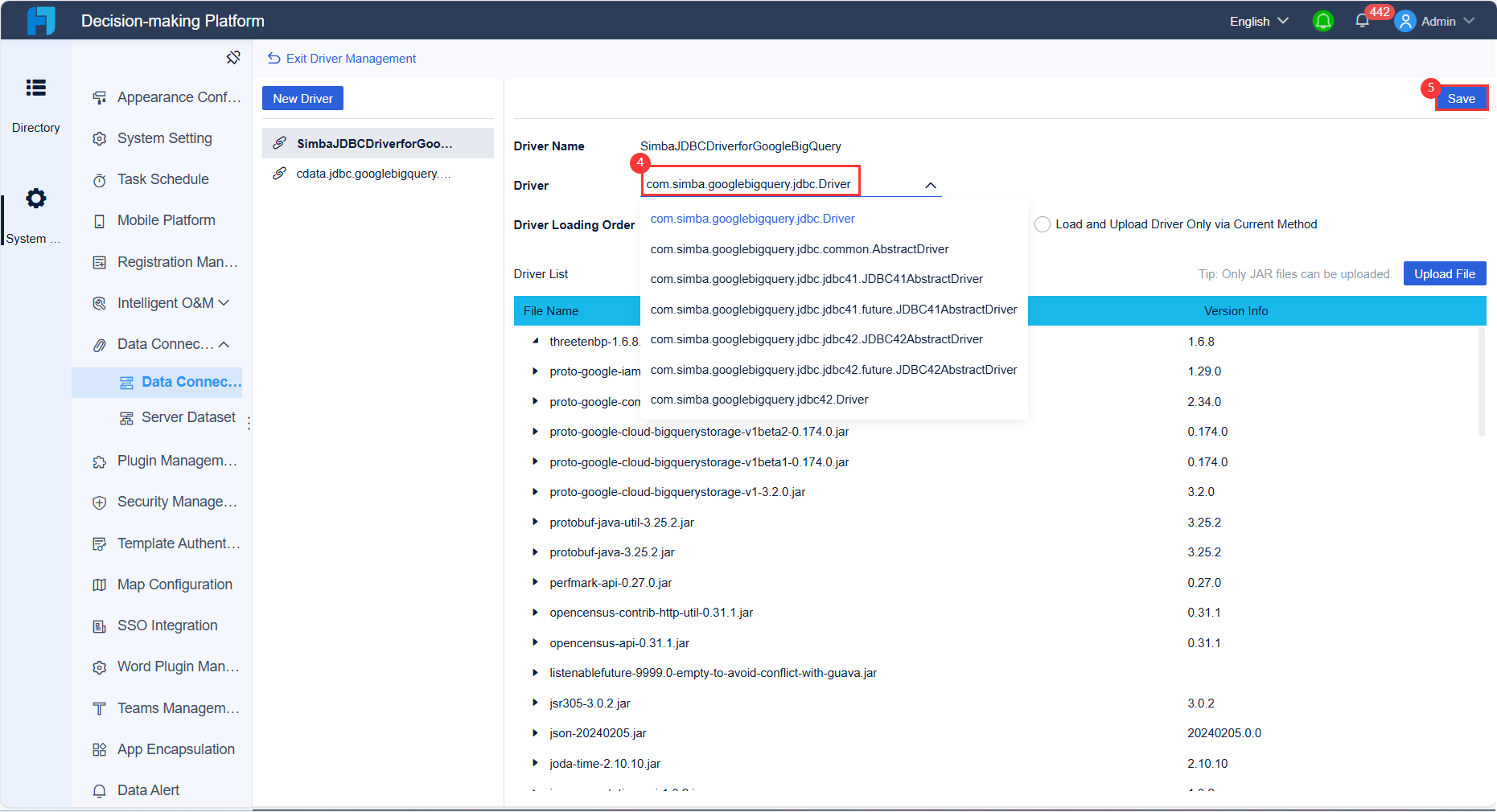Image resolution: width=1497 pixels, height=812 pixels.
Task: Expand the perfmark-api-0.27.0.jar row
Action: click(535, 582)
